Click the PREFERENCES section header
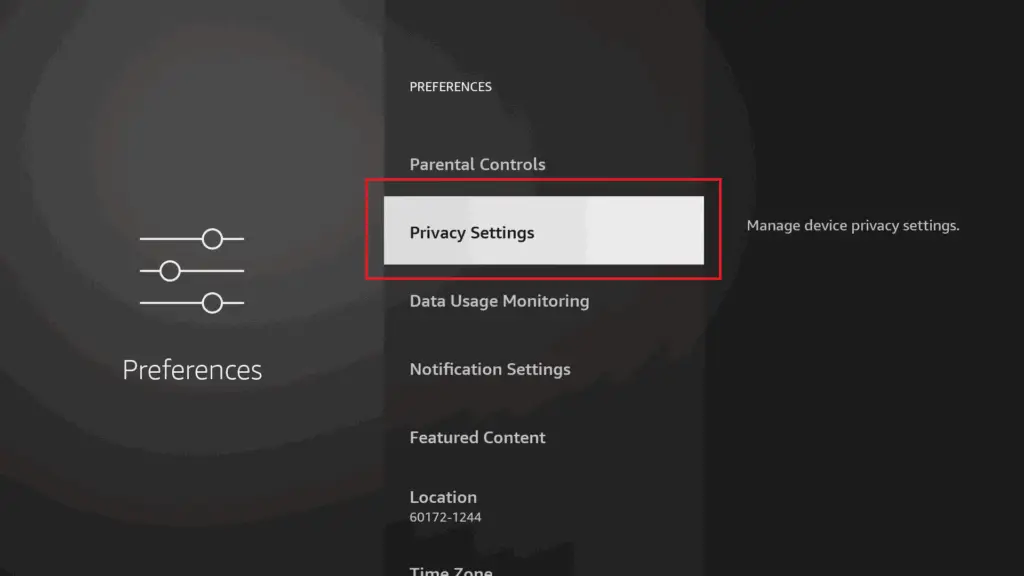The image size is (1024, 576). pos(451,87)
